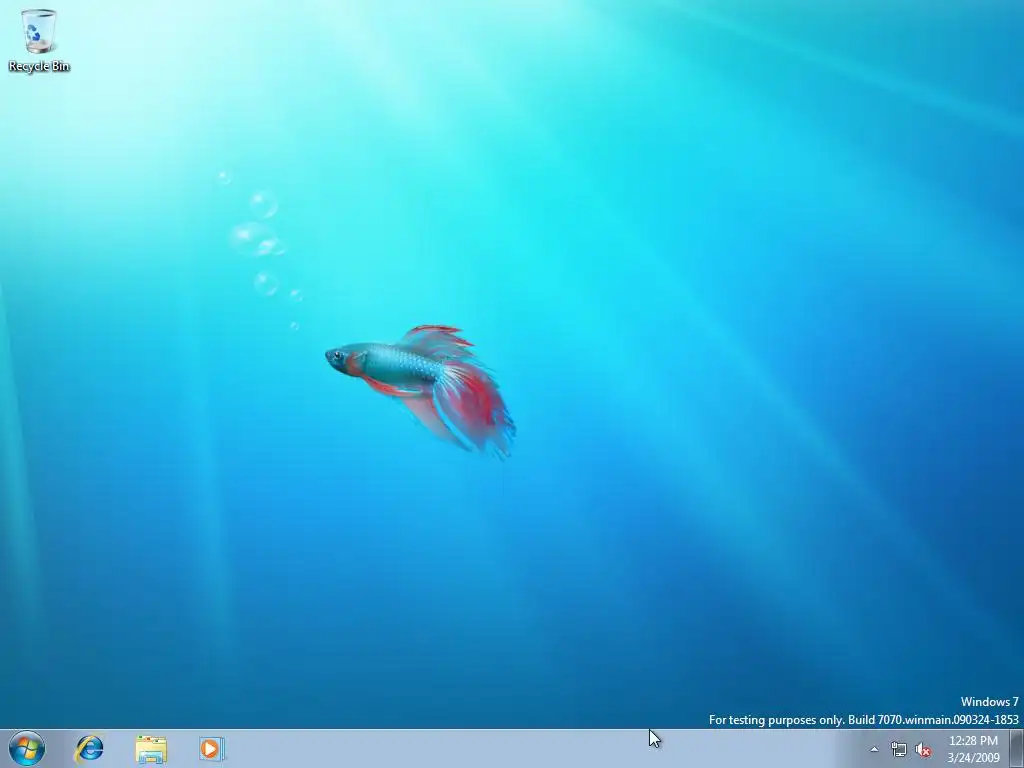Viewport: 1024px width, 768px height.
Task: Open the clock showing 12:28 PM
Action: click(x=973, y=749)
